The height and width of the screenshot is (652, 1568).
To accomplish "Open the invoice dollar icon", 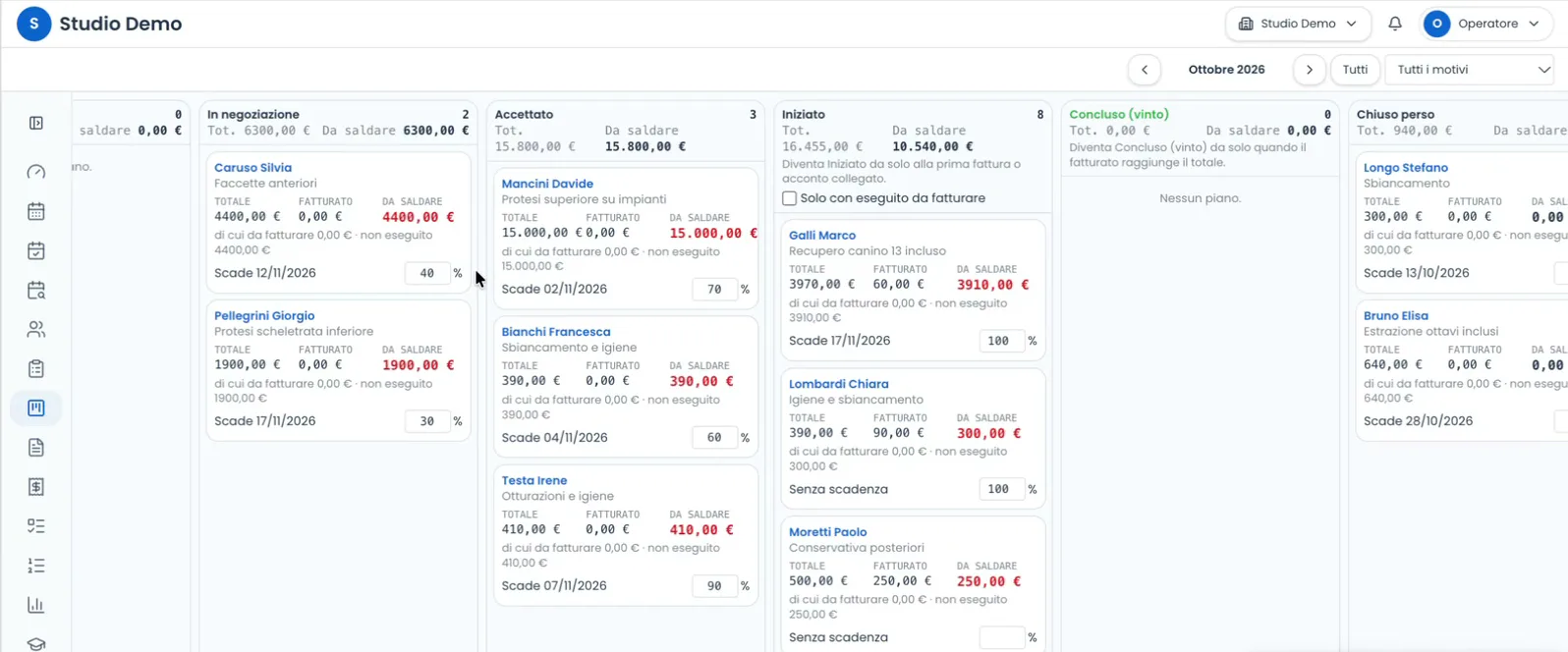I will 36,487.
